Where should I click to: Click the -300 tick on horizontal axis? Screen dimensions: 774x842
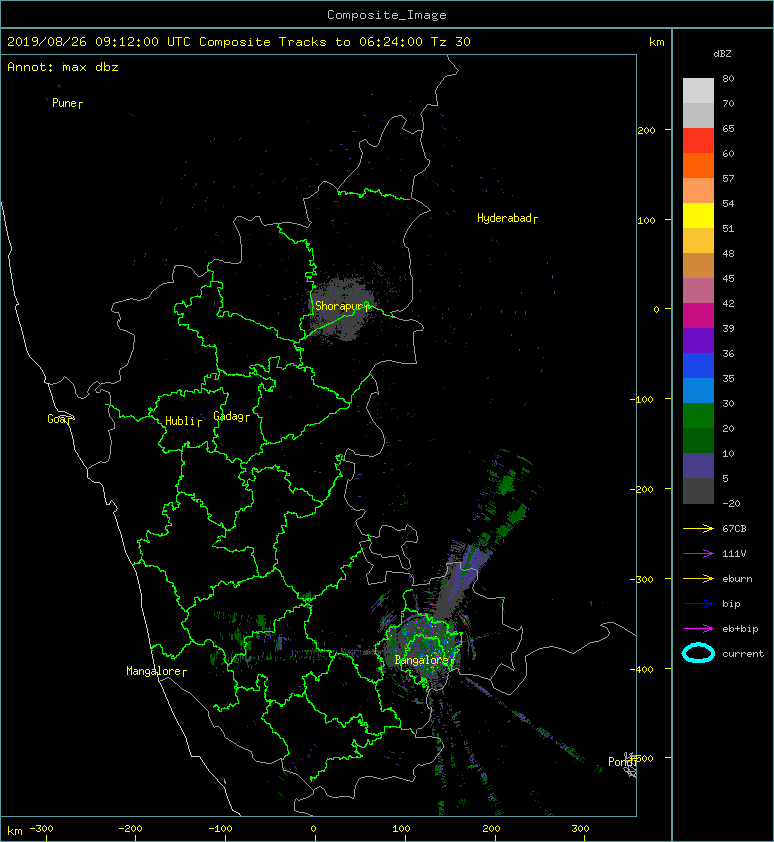41,829
